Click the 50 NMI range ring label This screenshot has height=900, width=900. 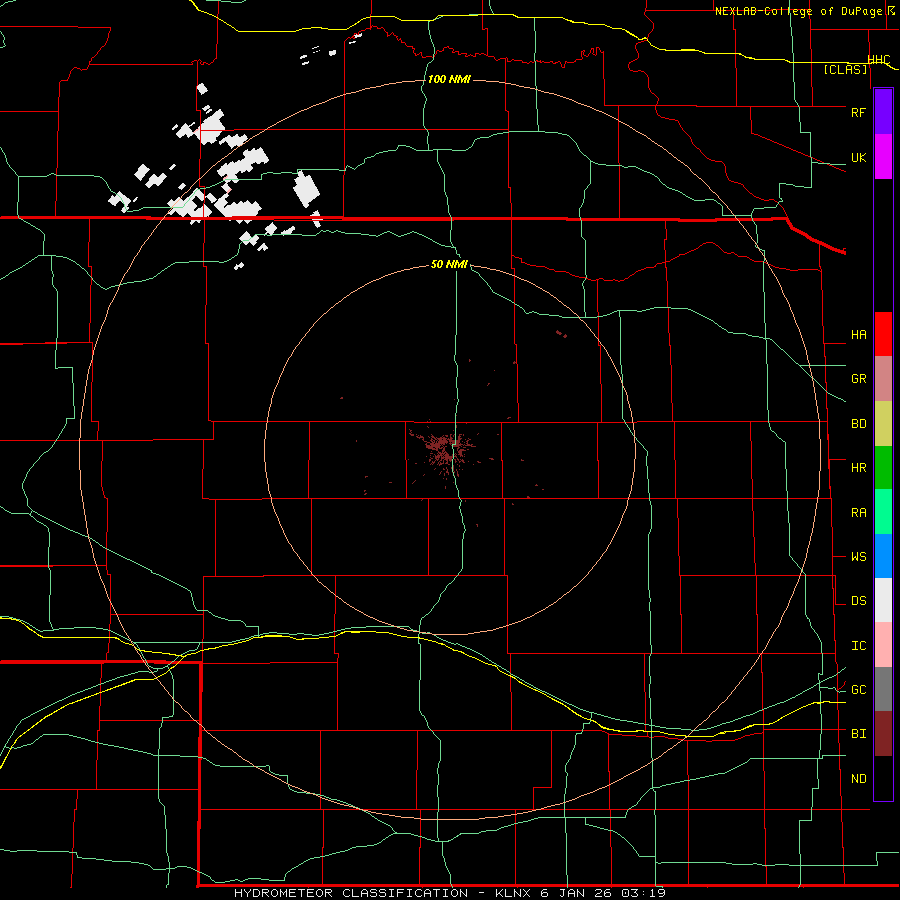[449, 264]
